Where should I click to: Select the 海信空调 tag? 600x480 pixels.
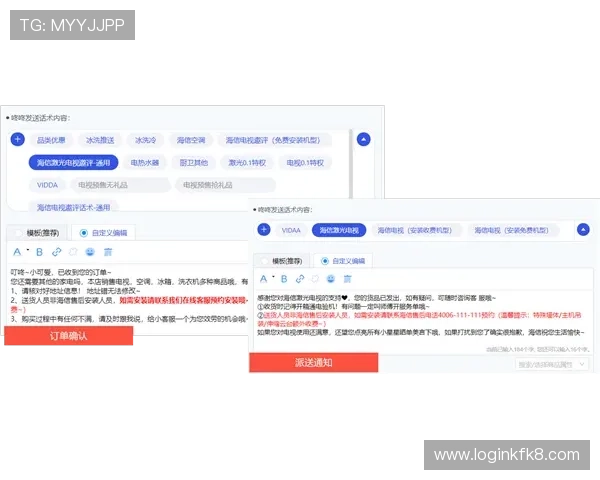pos(191,140)
